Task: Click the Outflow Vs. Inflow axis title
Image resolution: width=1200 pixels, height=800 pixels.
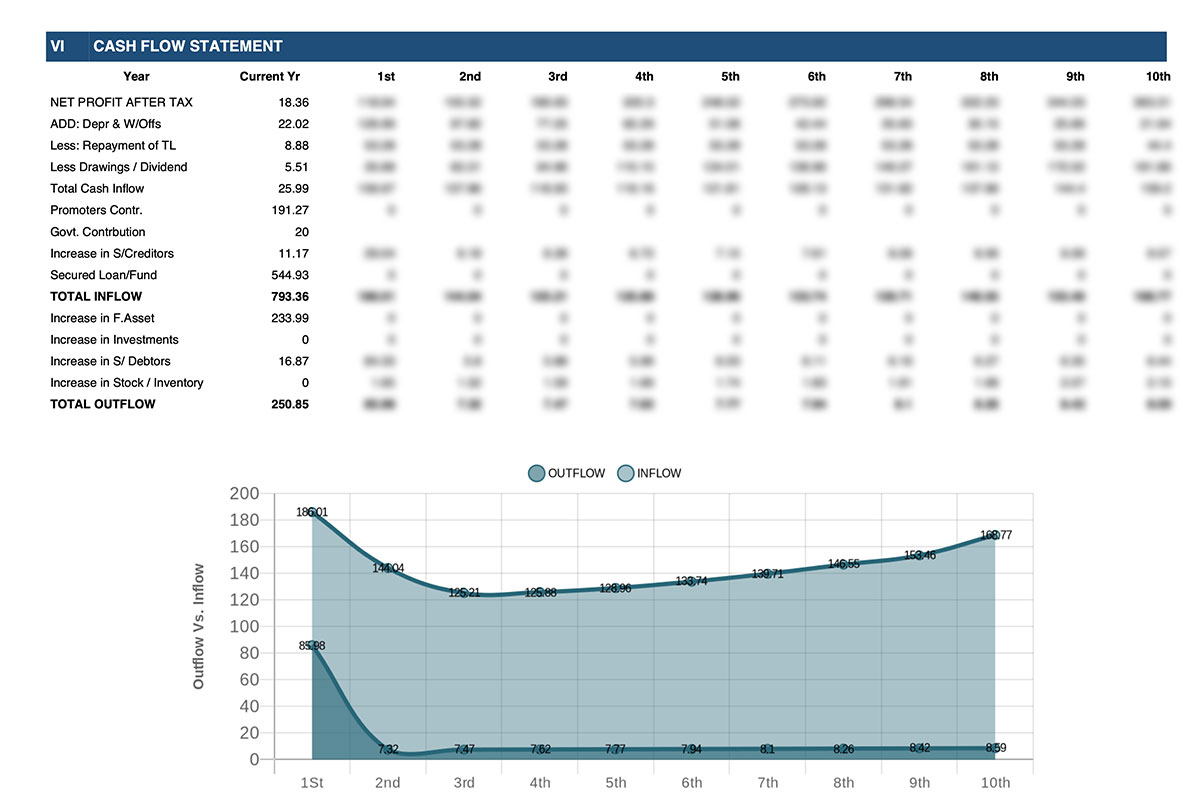Action: [199, 627]
